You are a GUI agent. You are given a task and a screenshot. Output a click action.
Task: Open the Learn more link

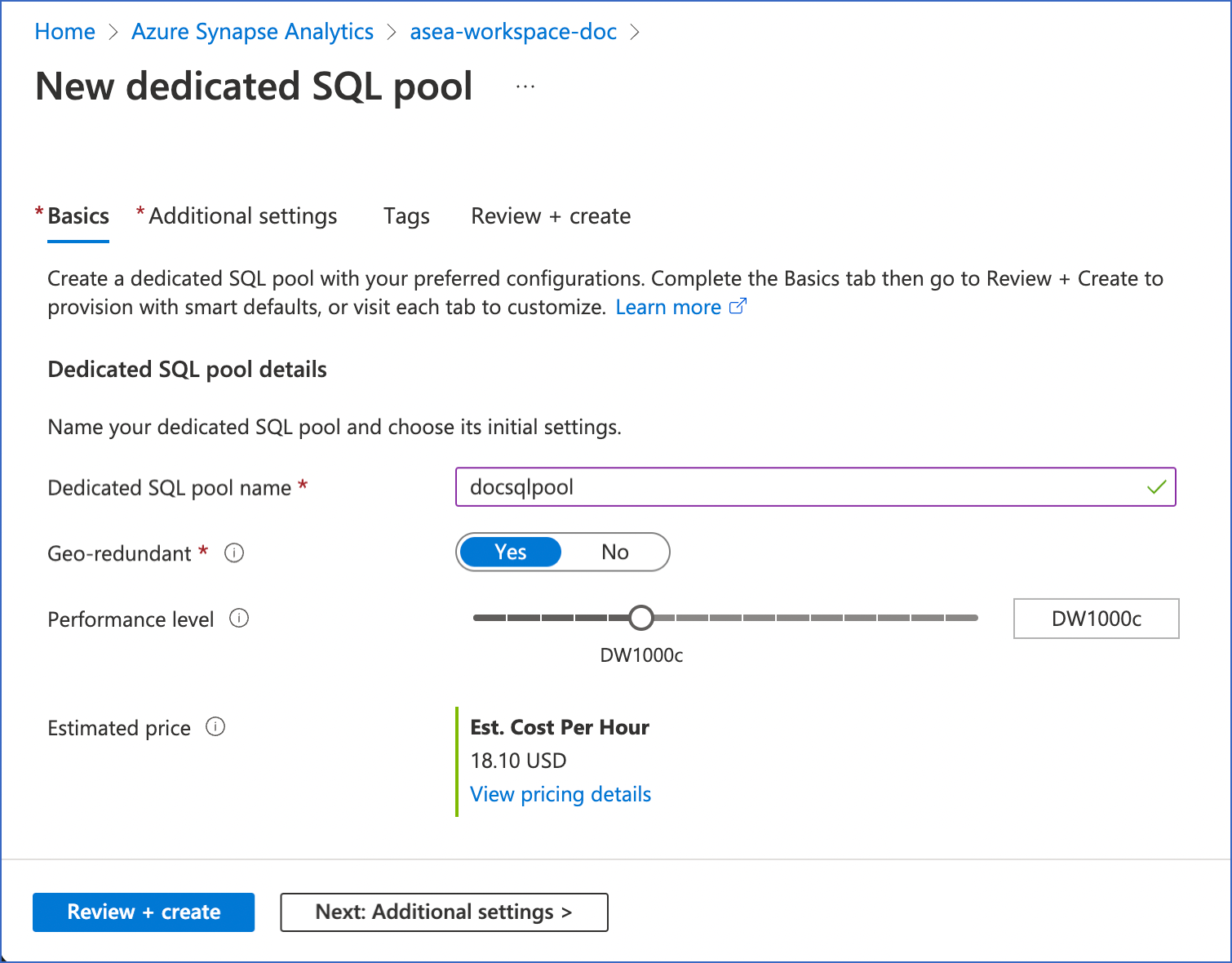(680, 307)
